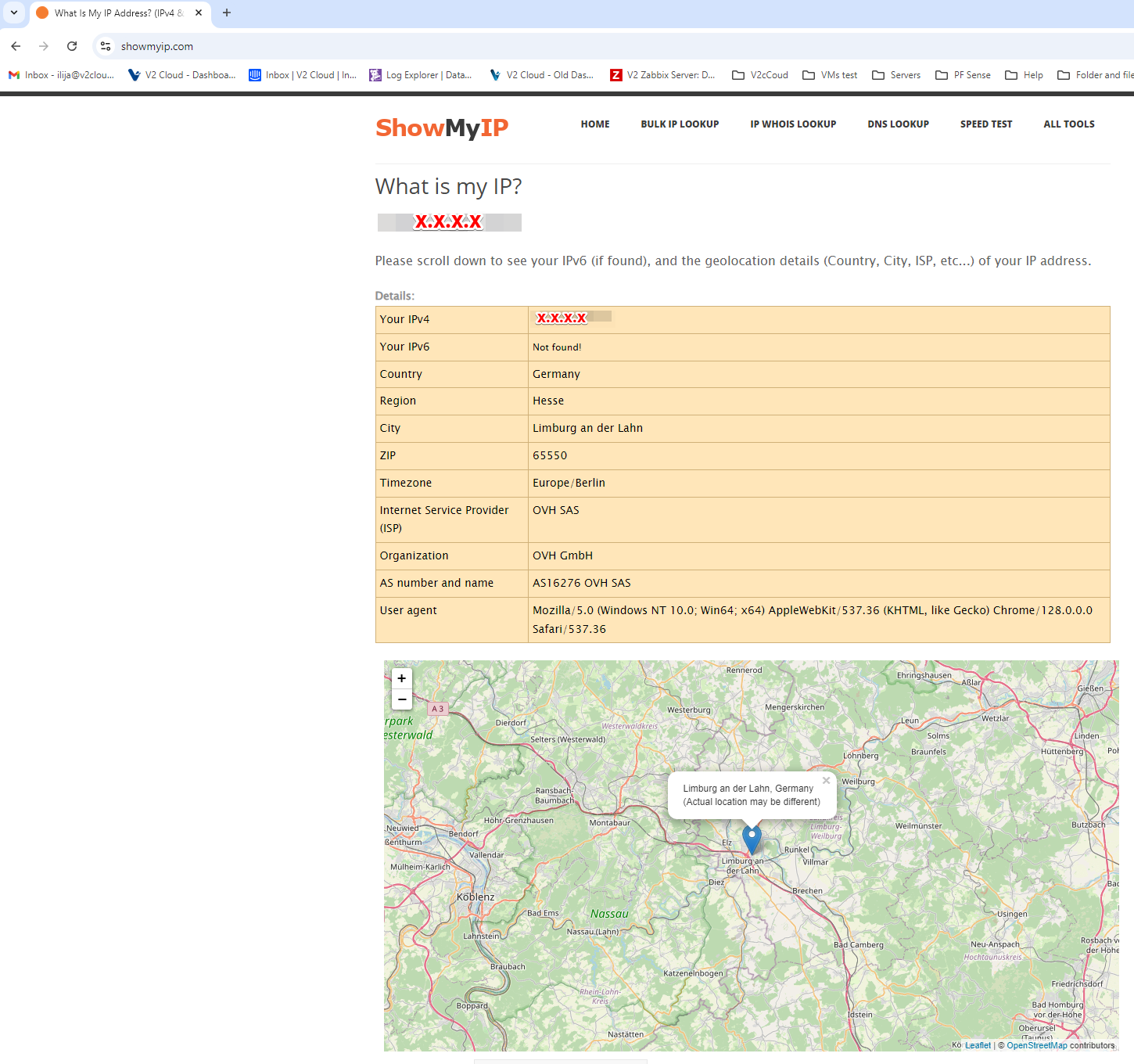The height and width of the screenshot is (1064, 1134).
Task: Open site information icon in address bar
Action: 106,46
